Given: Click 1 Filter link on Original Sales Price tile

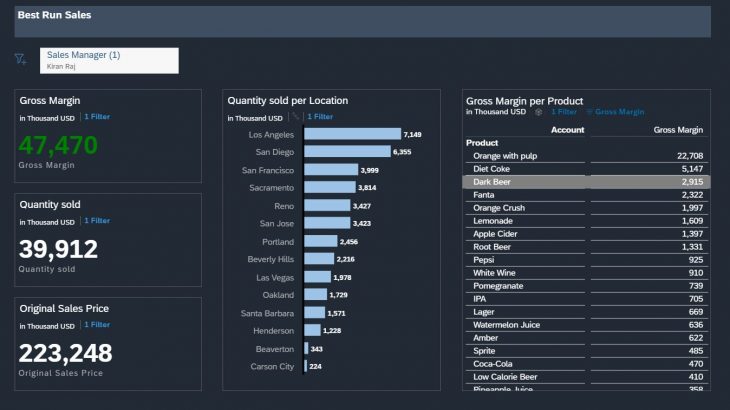Looking at the screenshot, I should pyautogui.click(x=97, y=324).
